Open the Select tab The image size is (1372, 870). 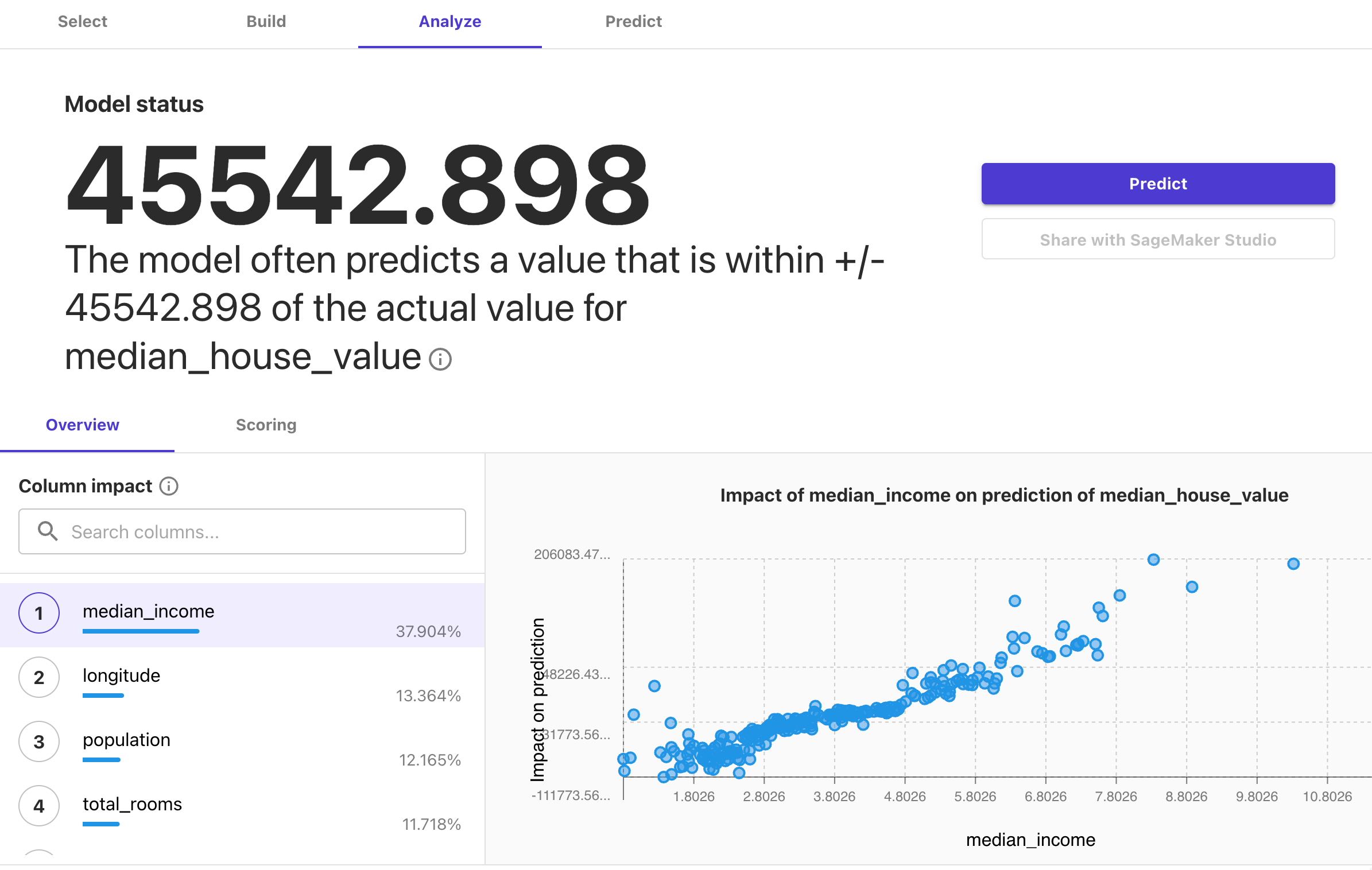coord(82,22)
